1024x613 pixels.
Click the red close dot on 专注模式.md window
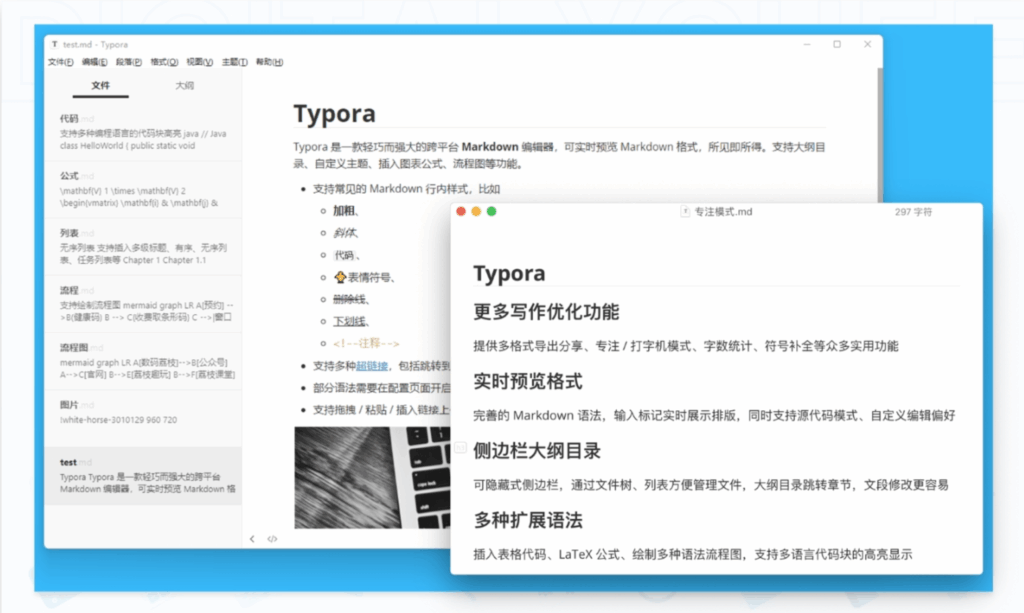pos(461,211)
